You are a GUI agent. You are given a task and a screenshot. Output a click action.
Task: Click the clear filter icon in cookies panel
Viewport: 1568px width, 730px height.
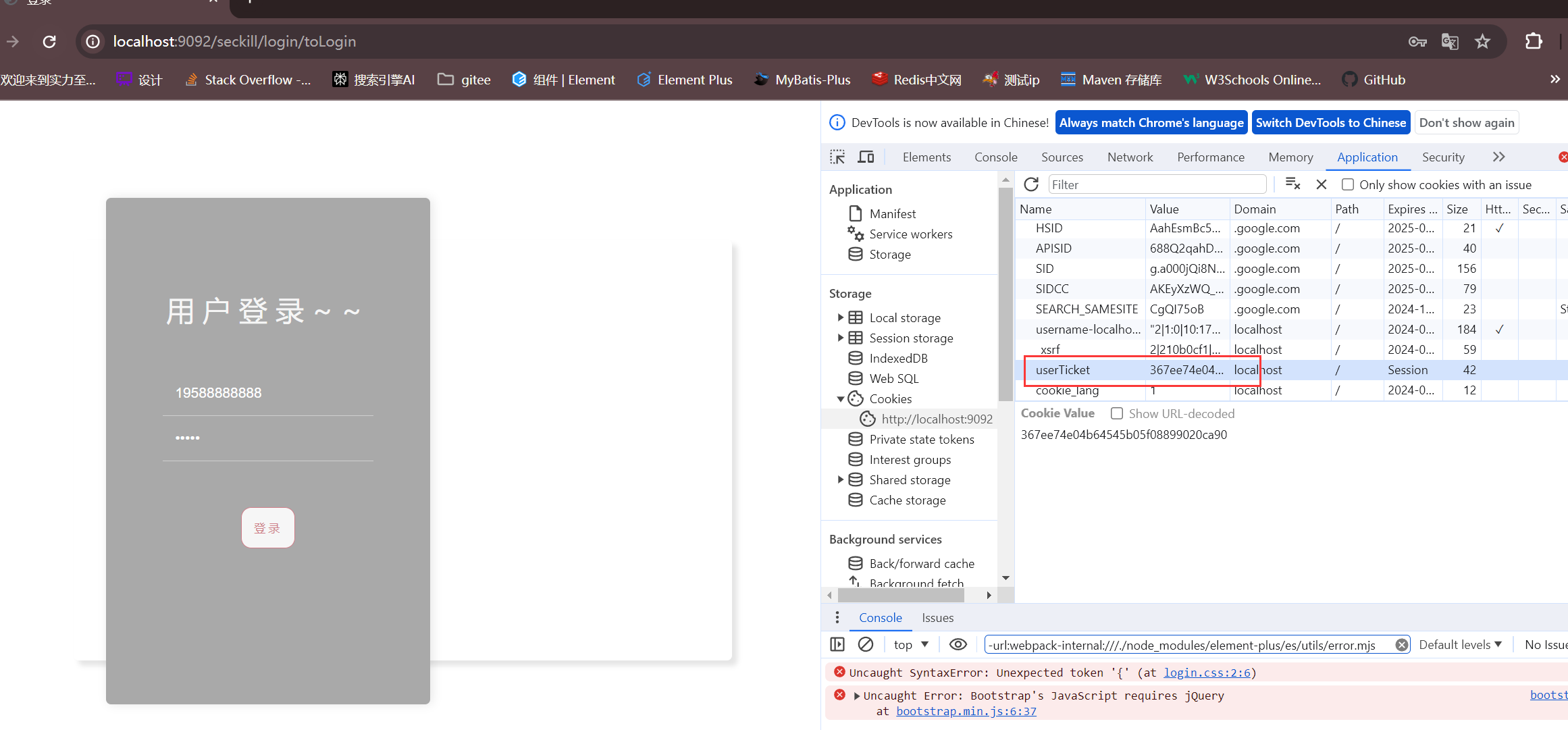click(1293, 184)
